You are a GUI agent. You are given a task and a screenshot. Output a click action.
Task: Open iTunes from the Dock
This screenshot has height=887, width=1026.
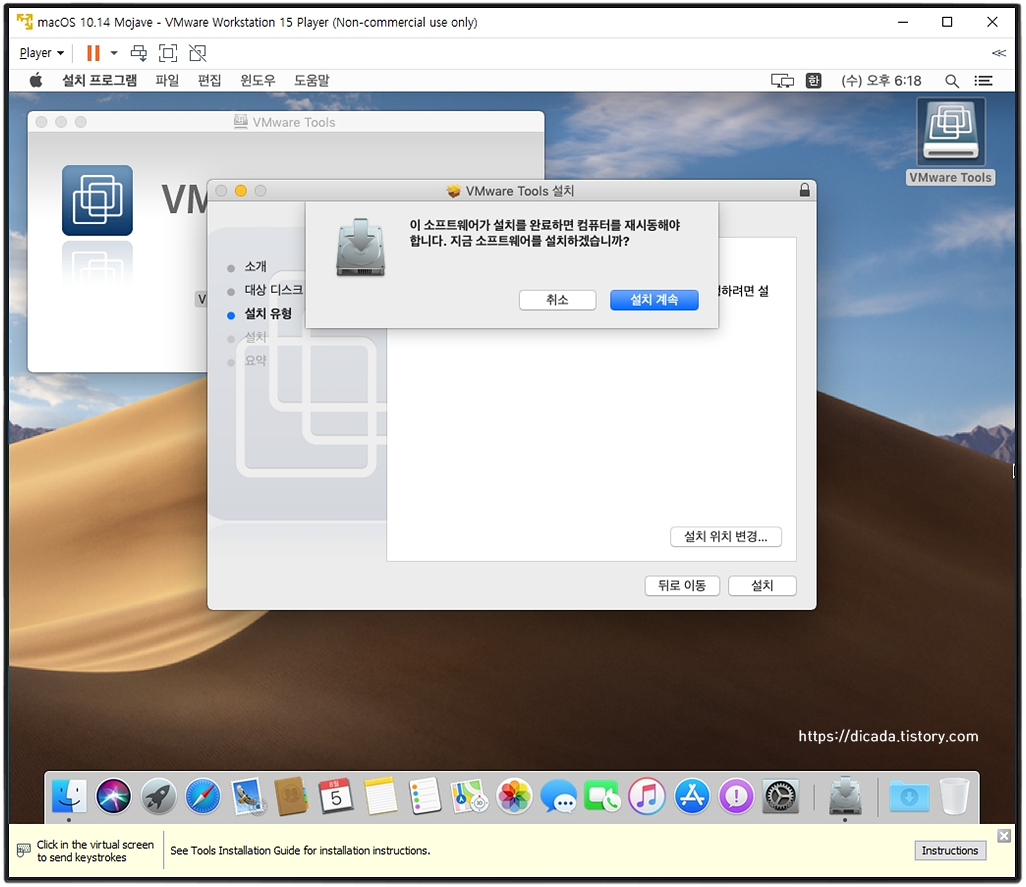tap(647, 796)
